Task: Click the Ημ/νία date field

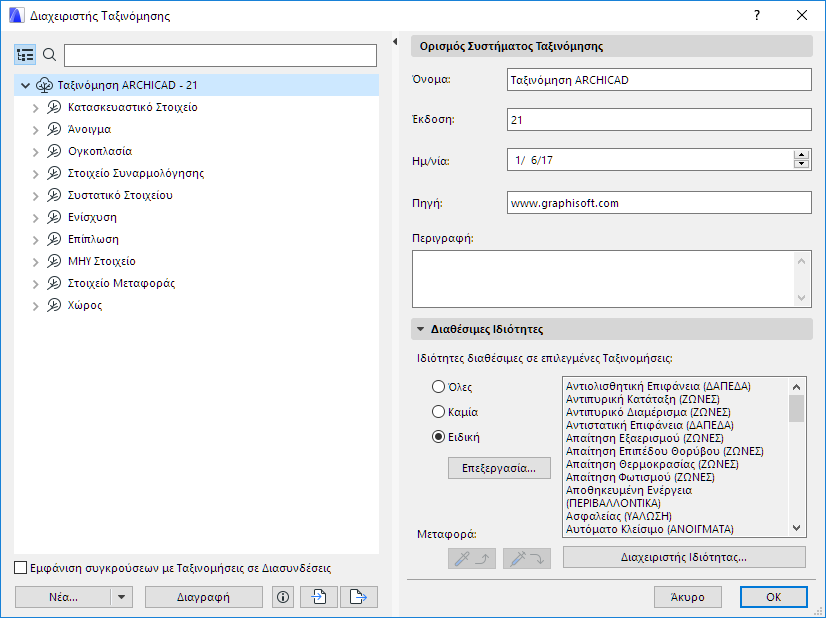Action: 651,160
